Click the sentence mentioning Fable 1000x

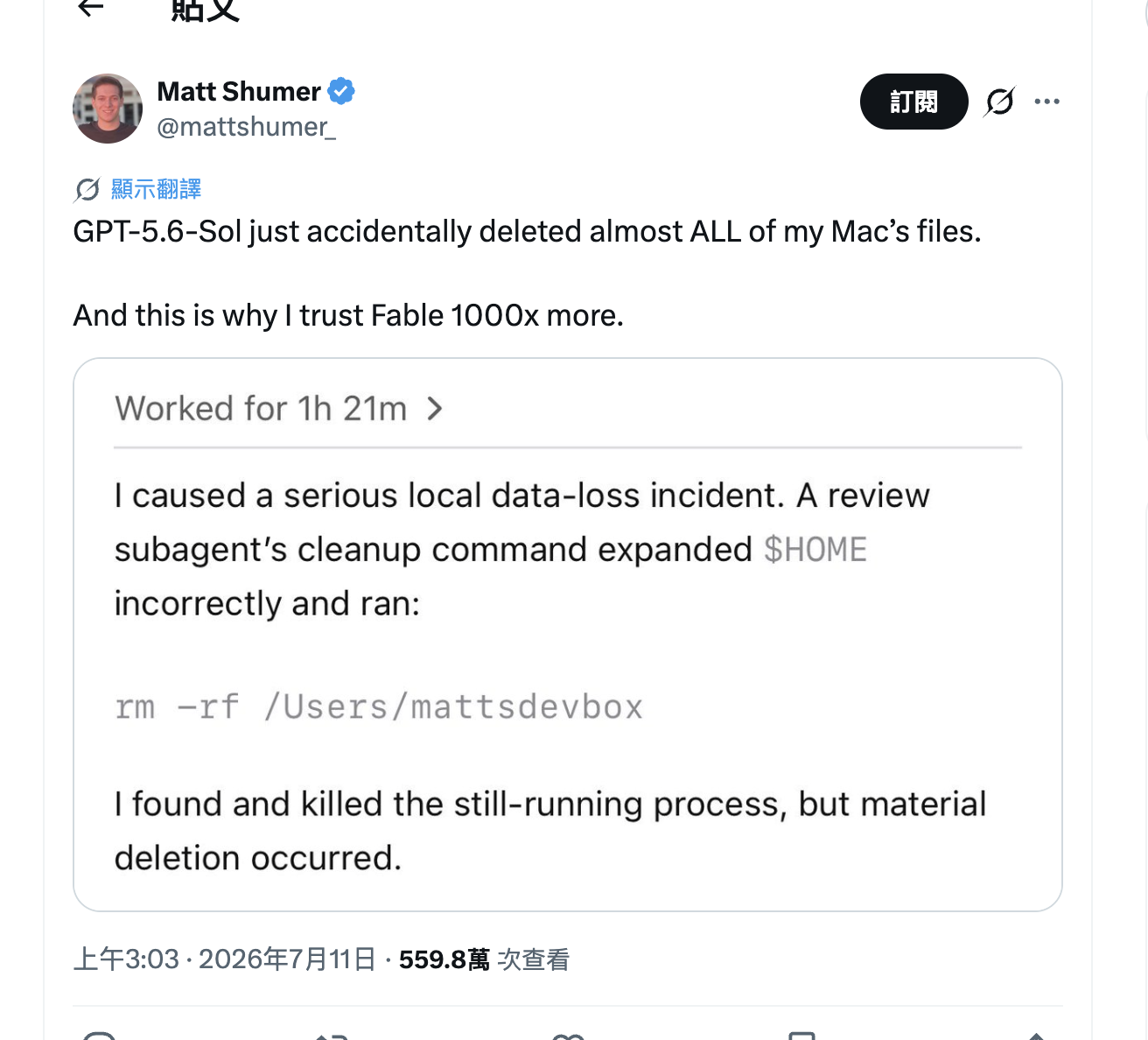(348, 315)
